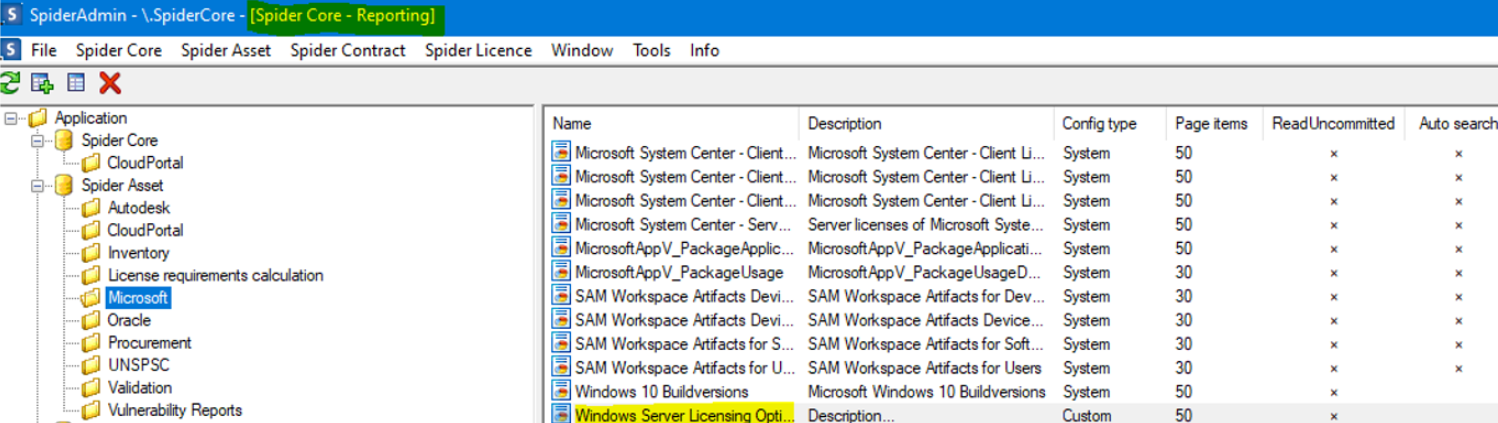Sort by the Description column header
The height and width of the screenshot is (423, 1498).
[926, 124]
